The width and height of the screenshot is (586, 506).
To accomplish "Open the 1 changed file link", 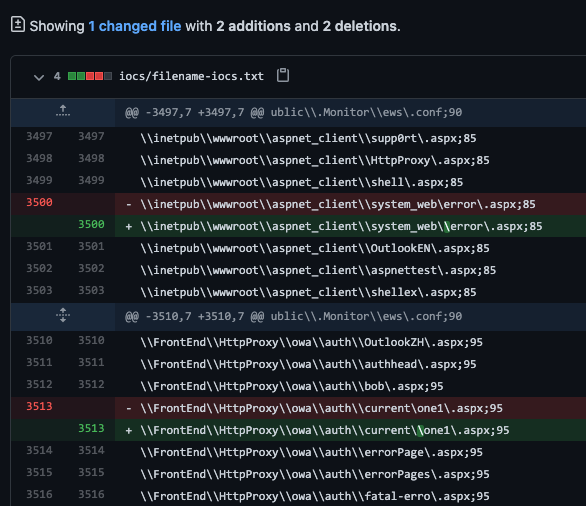I will click(135, 26).
